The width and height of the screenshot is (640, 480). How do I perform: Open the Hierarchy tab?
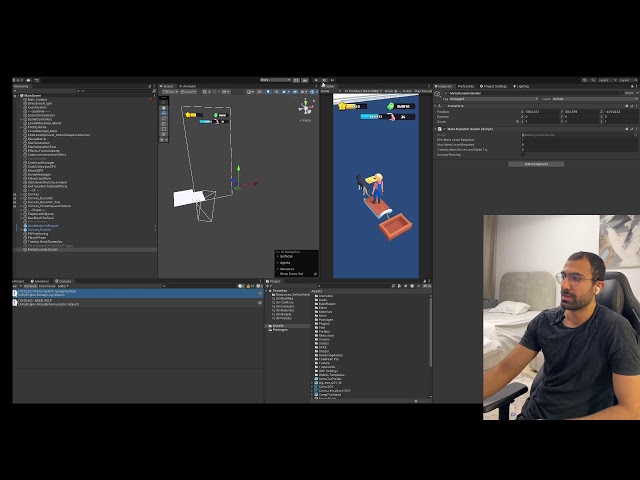21,86
